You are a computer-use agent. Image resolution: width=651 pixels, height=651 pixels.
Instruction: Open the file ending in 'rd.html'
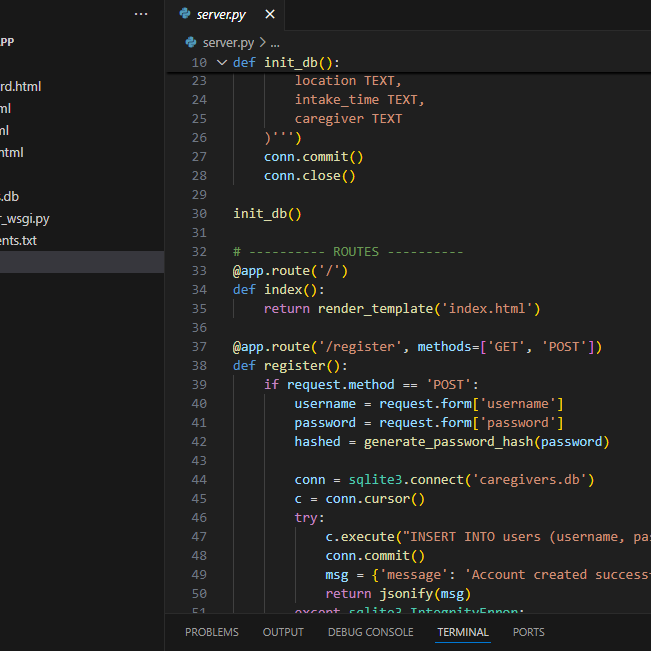[x=20, y=87]
